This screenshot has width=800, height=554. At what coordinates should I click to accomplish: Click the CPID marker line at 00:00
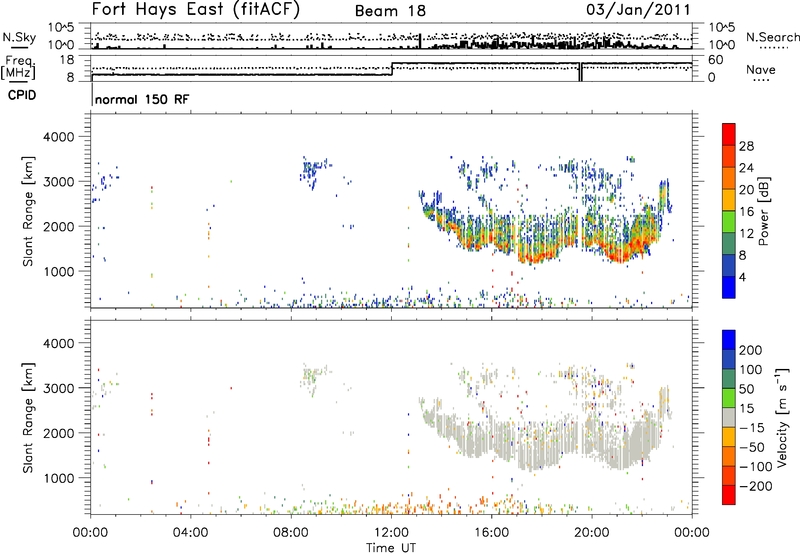(92, 95)
